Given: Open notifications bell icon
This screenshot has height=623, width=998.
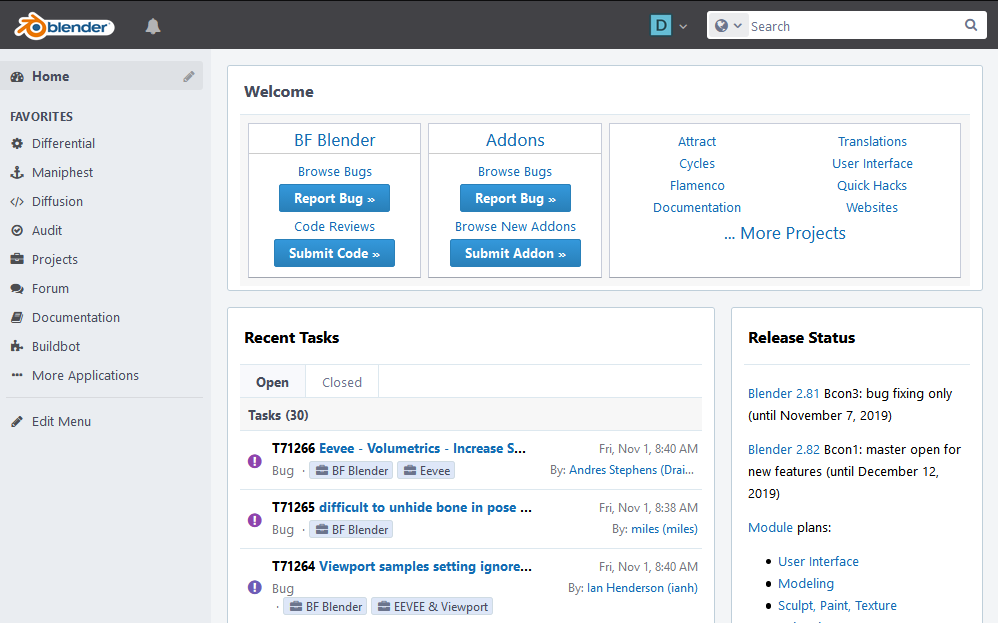Looking at the screenshot, I should click(x=153, y=26).
